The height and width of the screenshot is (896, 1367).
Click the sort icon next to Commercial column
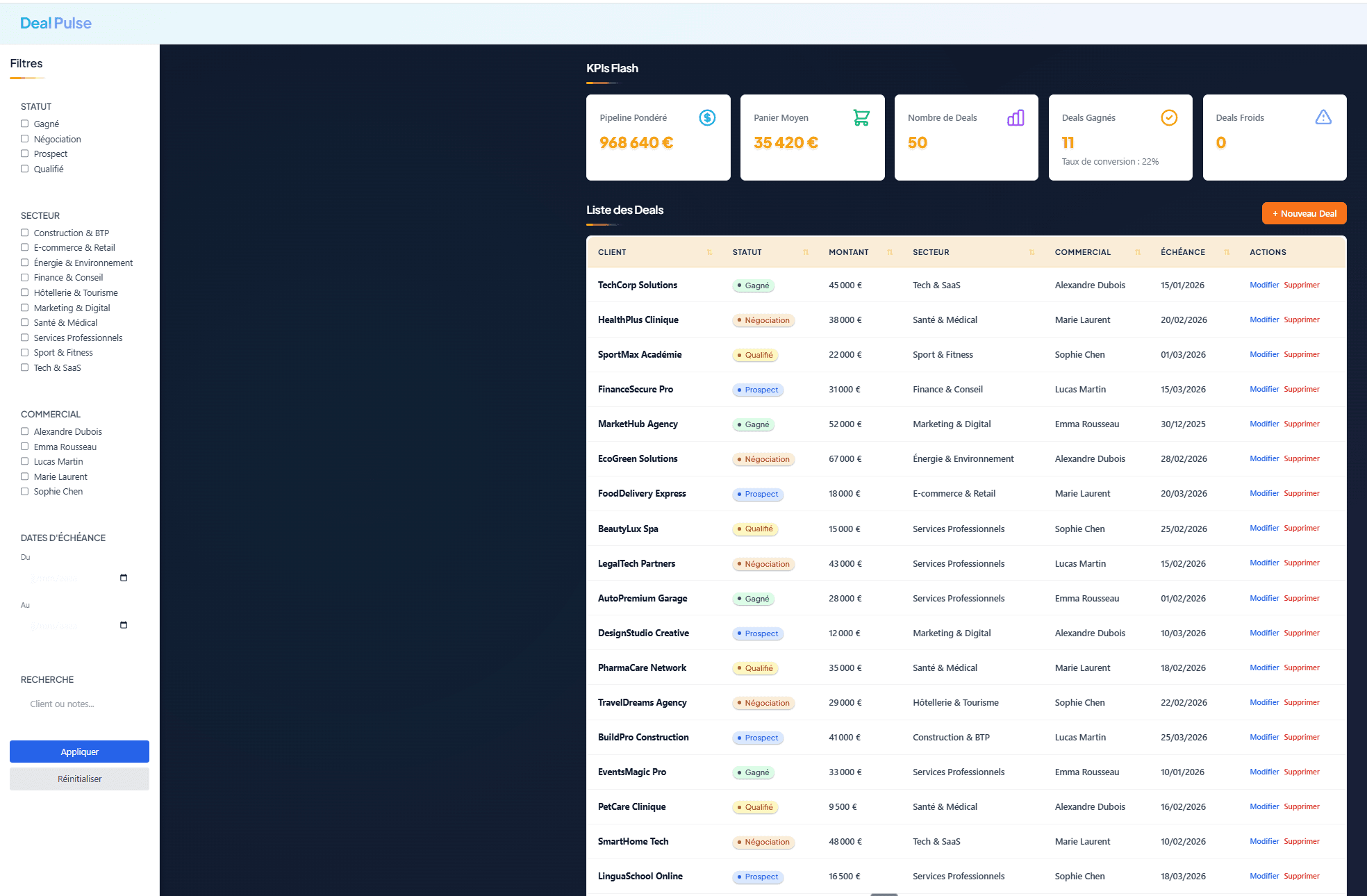(x=1138, y=252)
